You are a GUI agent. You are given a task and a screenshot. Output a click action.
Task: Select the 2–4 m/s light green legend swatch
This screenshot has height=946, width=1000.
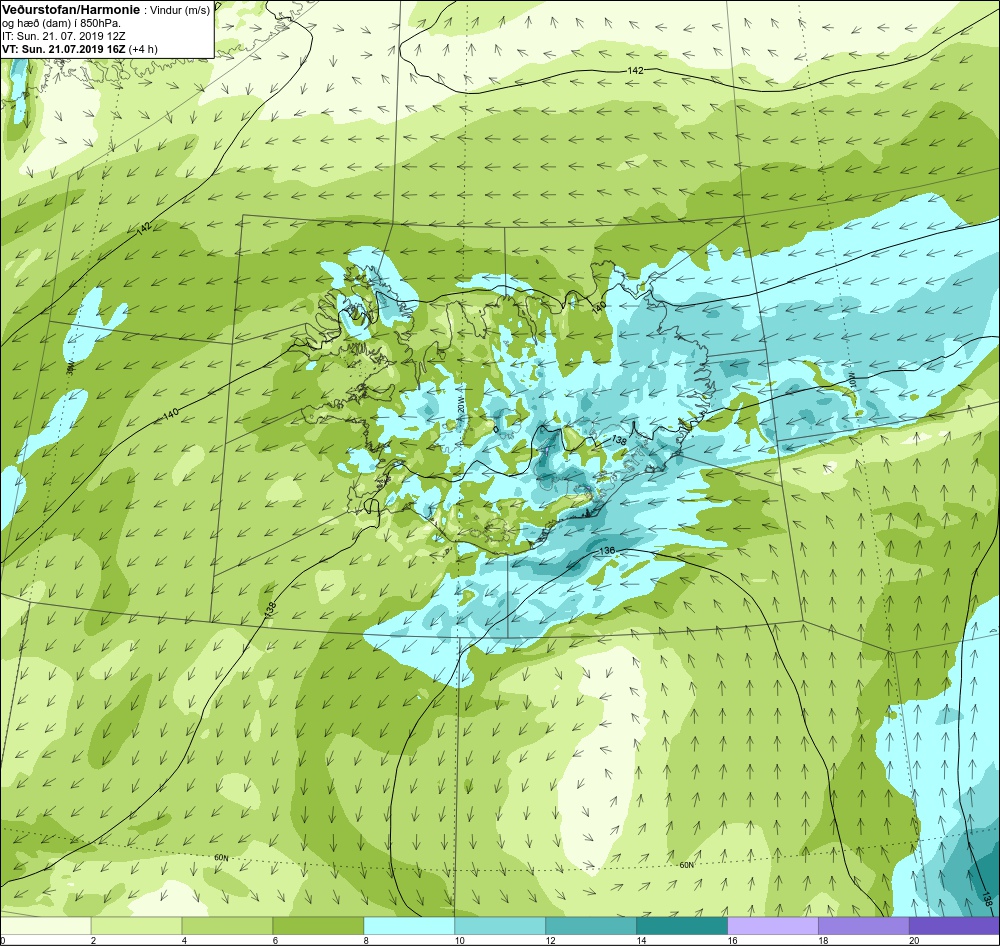pos(136,925)
